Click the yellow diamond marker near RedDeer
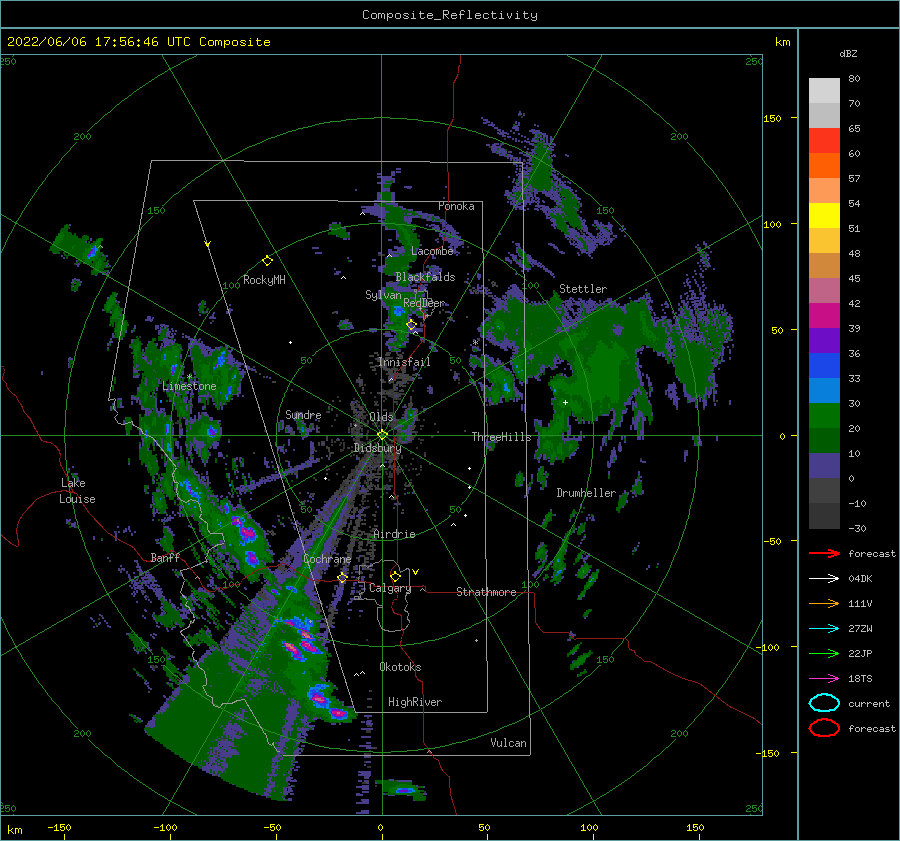Screen dimensions: 900x841 point(411,325)
